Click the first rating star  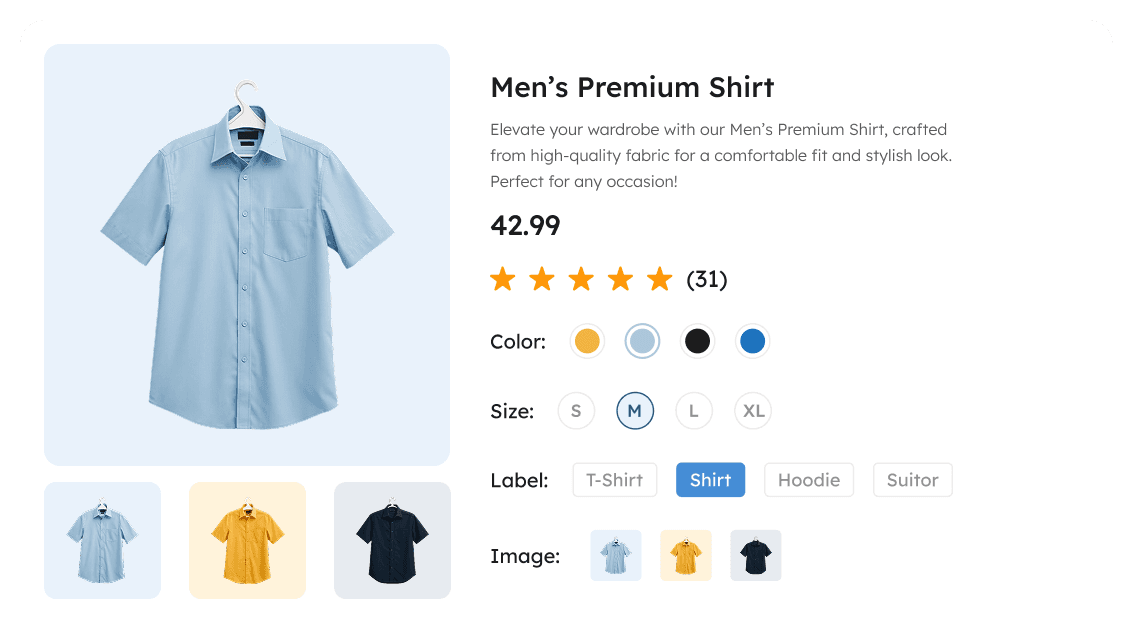[502, 279]
